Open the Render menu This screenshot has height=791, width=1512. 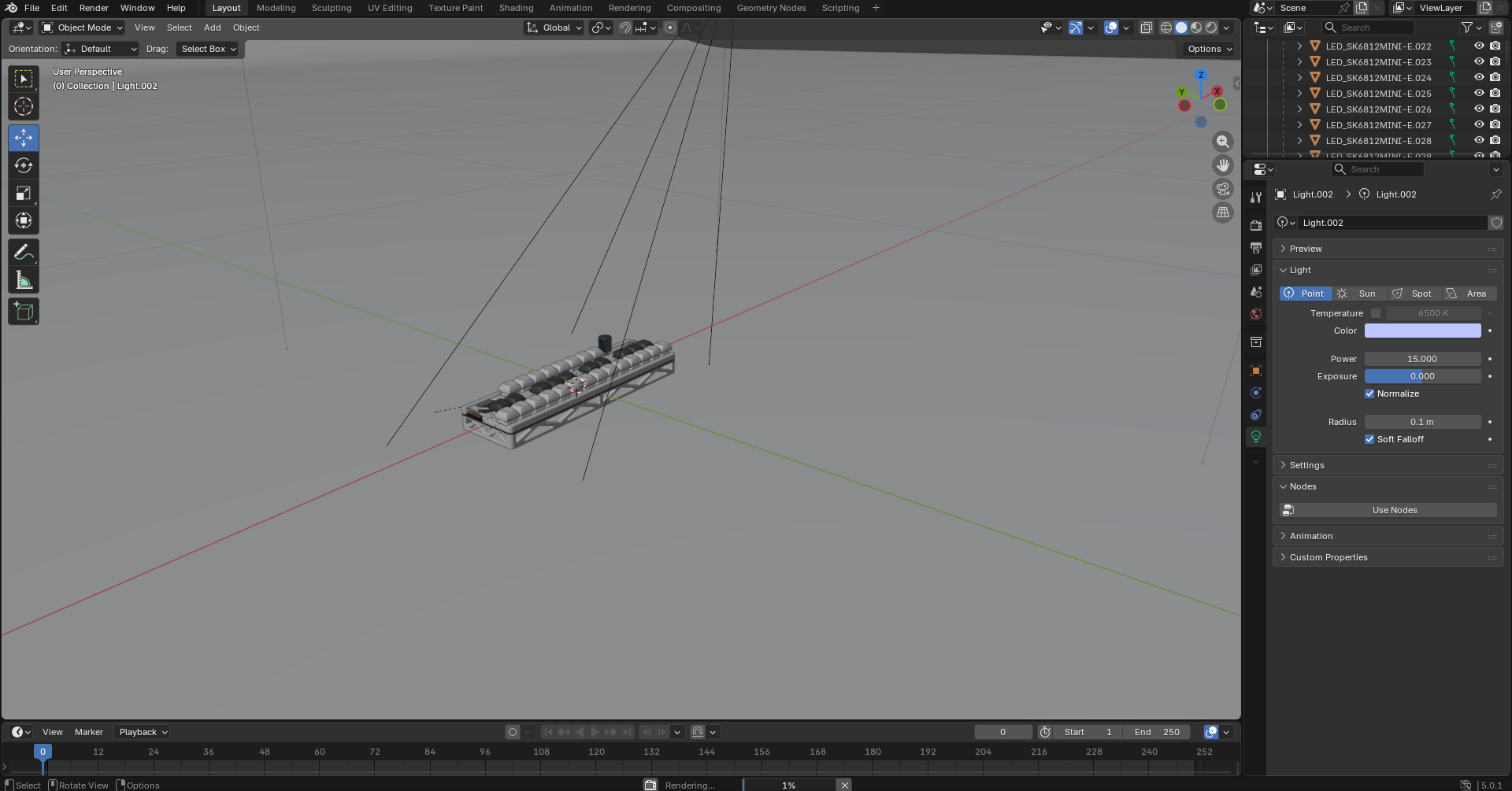[x=94, y=8]
